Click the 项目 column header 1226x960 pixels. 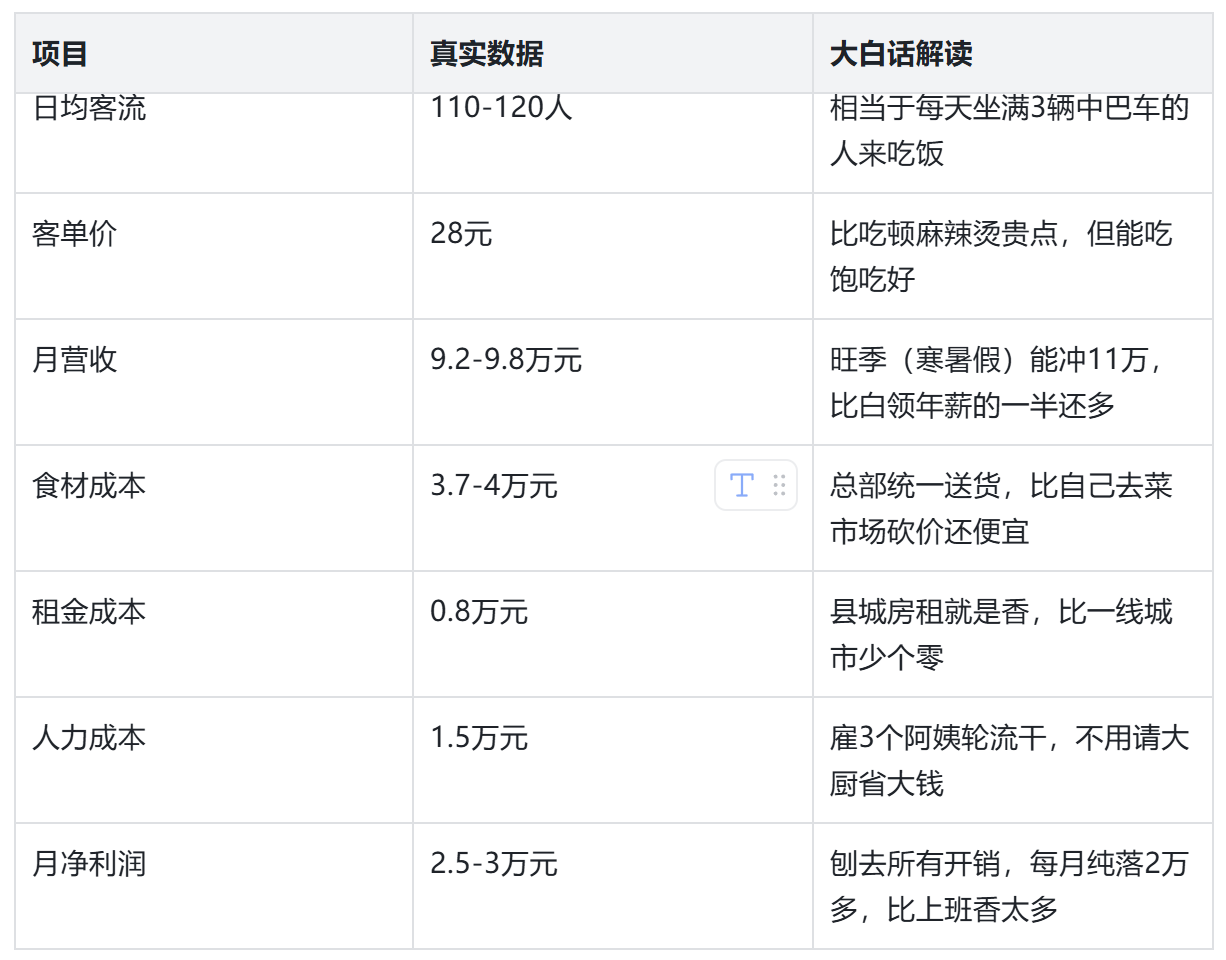(x=60, y=54)
